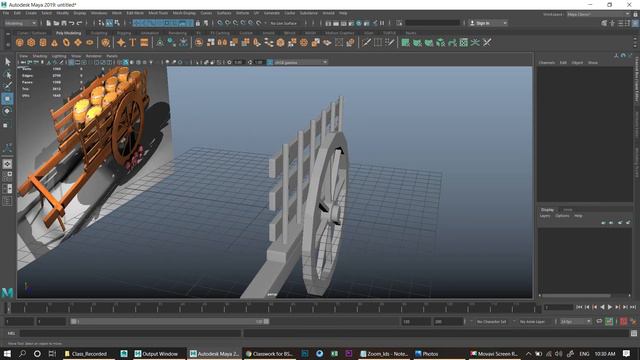Choose the Lasso select tool in toolbox
The width and height of the screenshot is (640, 360).
click(x=7, y=74)
